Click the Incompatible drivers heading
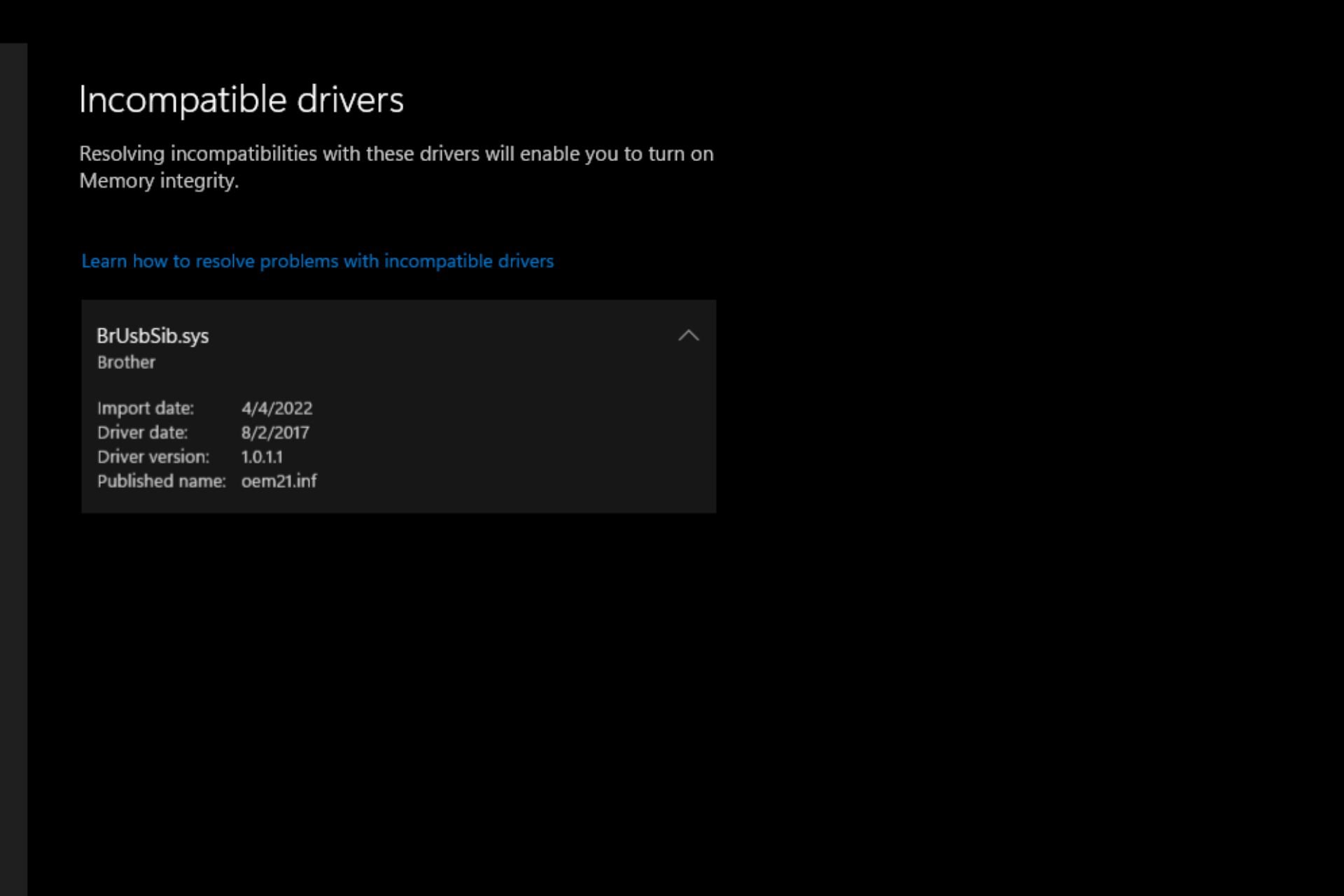This screenshot has width=1344, height=896. 241,99
